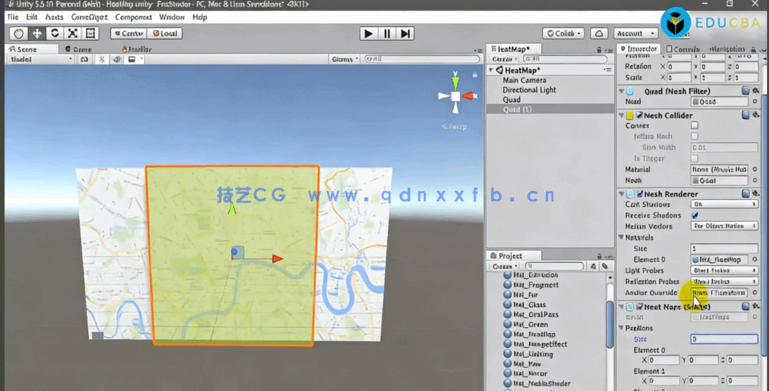
Task: Open the Gizmos dropdown
Action: [344, 59]
